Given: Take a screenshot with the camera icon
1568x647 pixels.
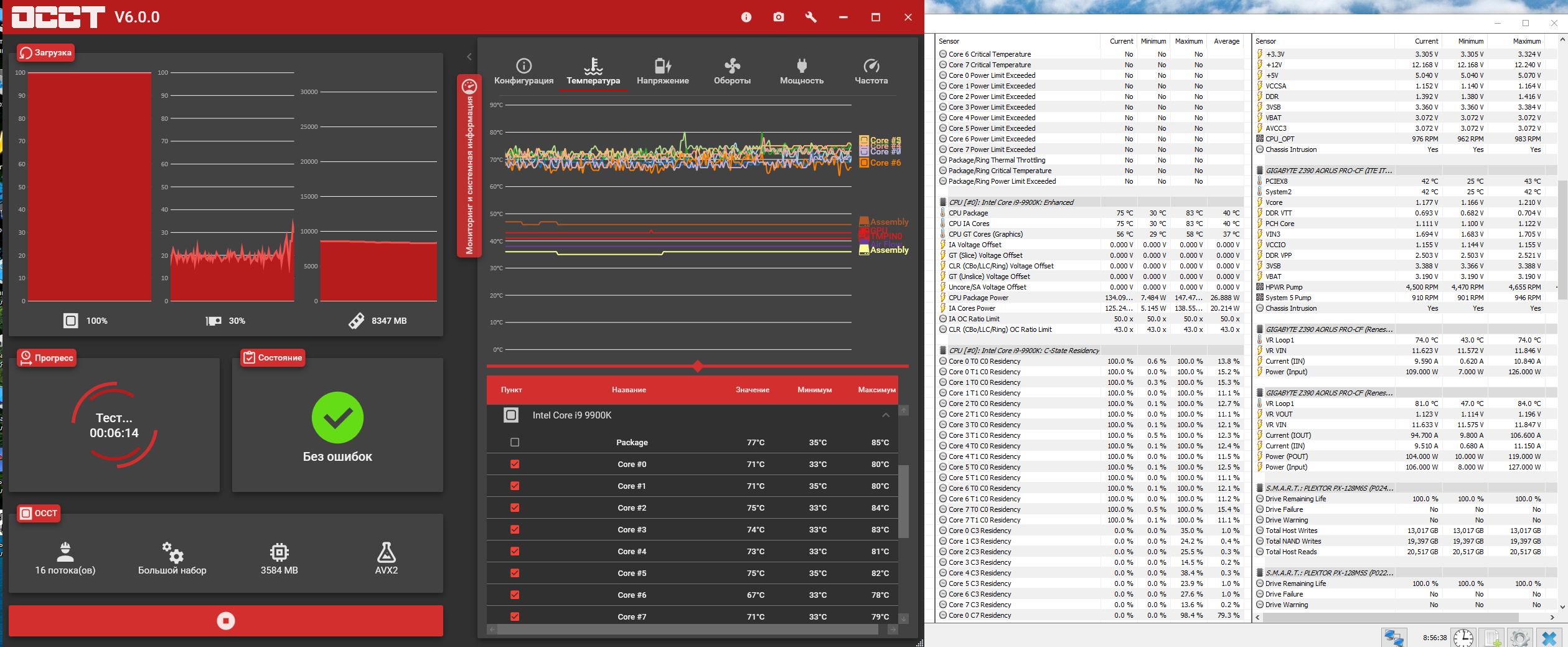Looking at the screenshot, I should 778,17.
